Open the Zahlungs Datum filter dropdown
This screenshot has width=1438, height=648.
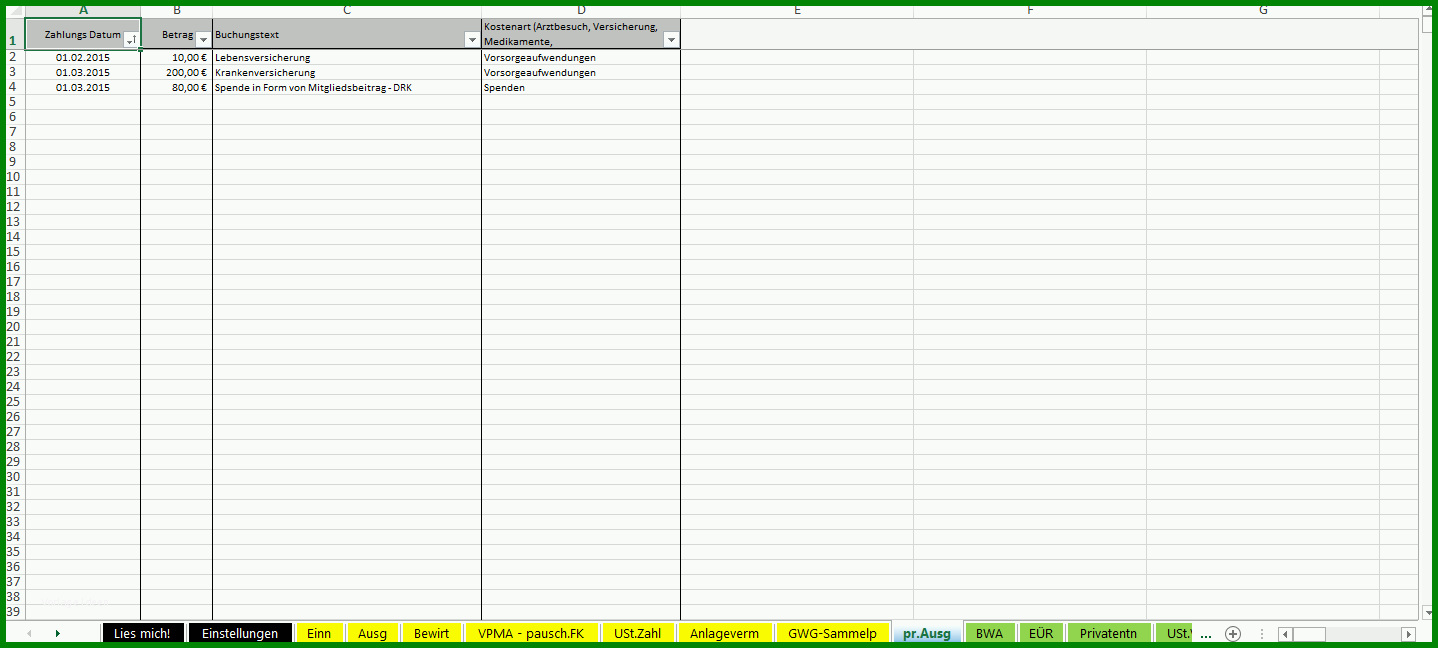pos(131,40)
